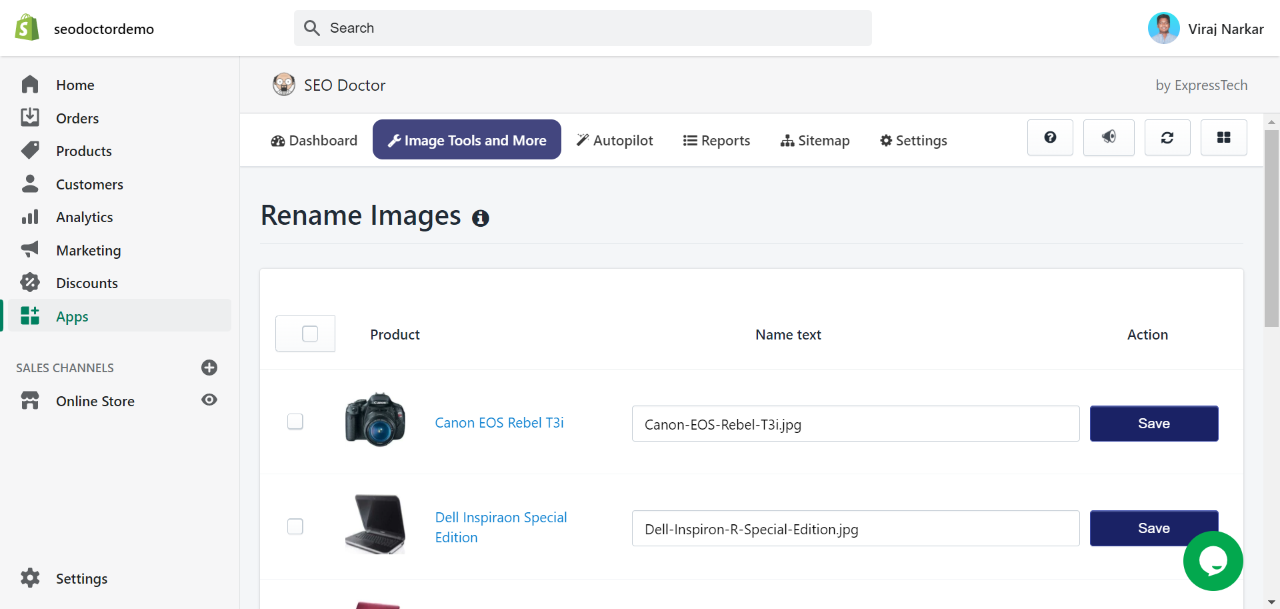Save the Dell-Inspiron-R-Special-Edition.jpg name
Image resolution: width=1280 pixels, height=609 pixels.
[x=1154, y=528]
